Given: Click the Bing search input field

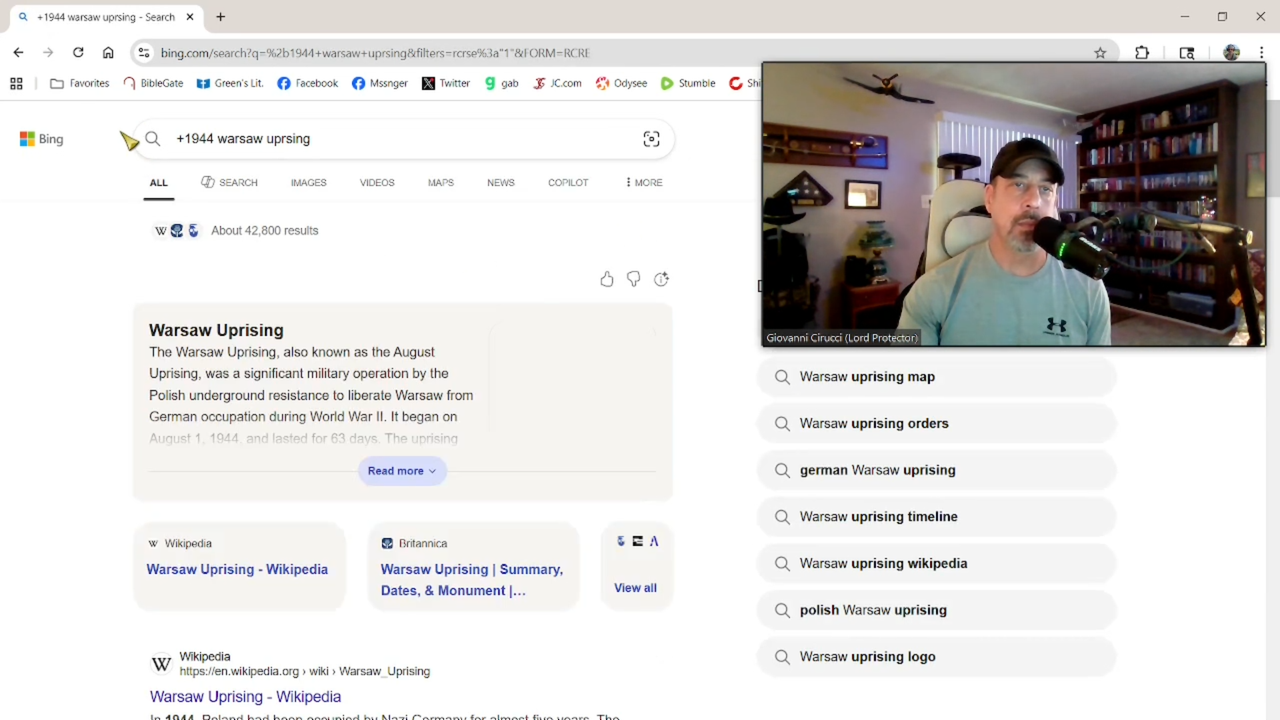Looking at the screenshot, I should point(400,139).
